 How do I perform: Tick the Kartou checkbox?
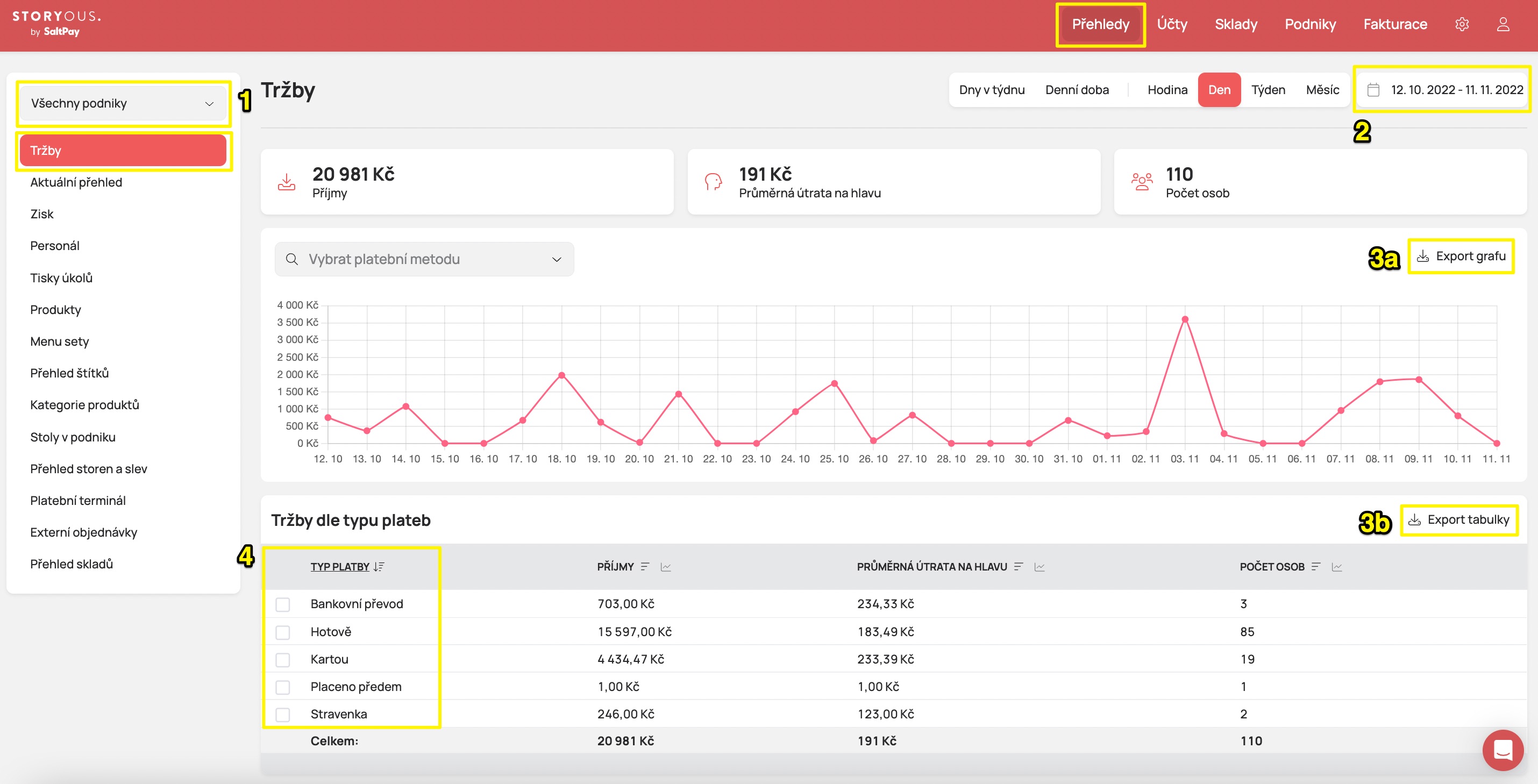(x=283, y=659)
